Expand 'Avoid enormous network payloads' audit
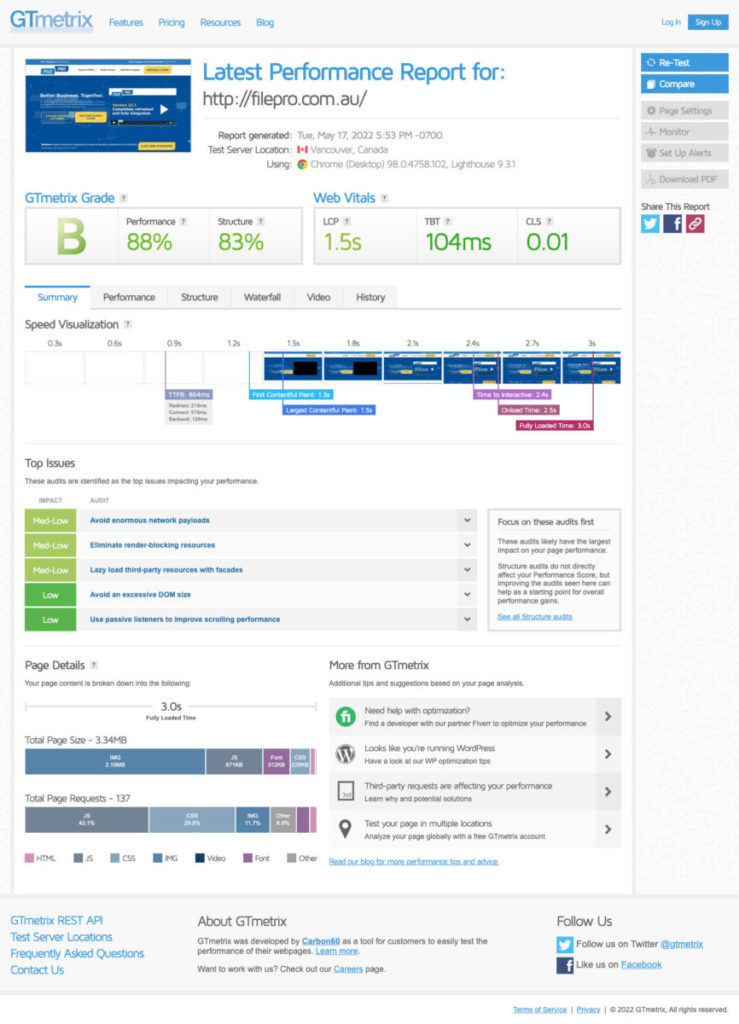 point(467,520)
